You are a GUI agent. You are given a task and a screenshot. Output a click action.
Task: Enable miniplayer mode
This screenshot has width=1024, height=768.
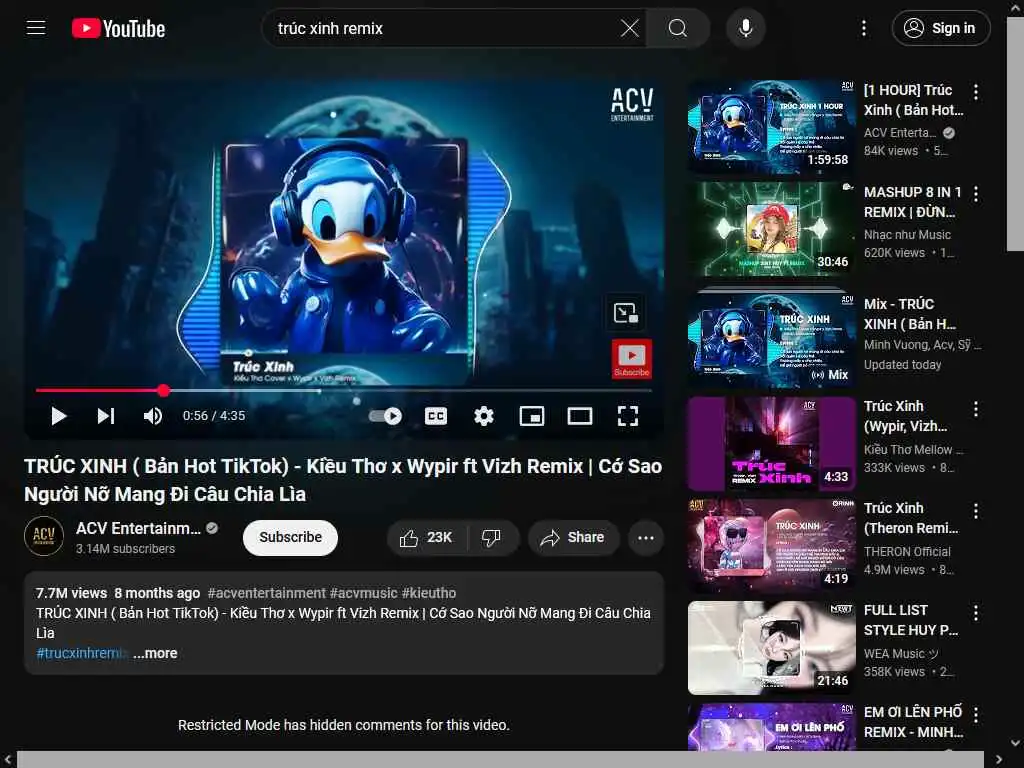point(532,416)
